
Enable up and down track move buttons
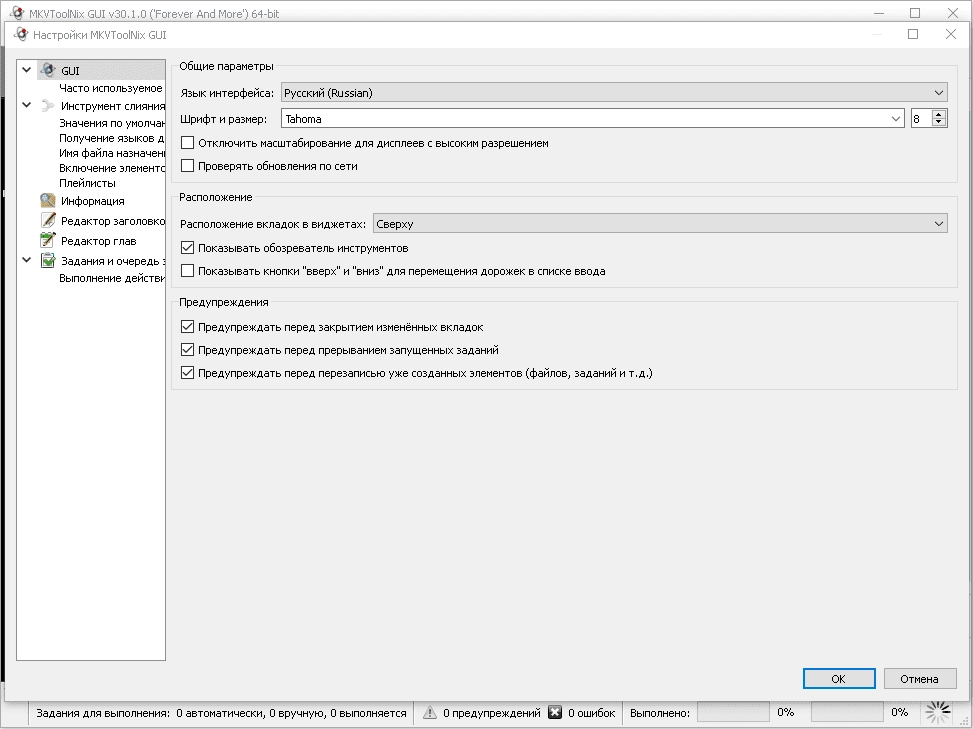(x=187, y=271)
